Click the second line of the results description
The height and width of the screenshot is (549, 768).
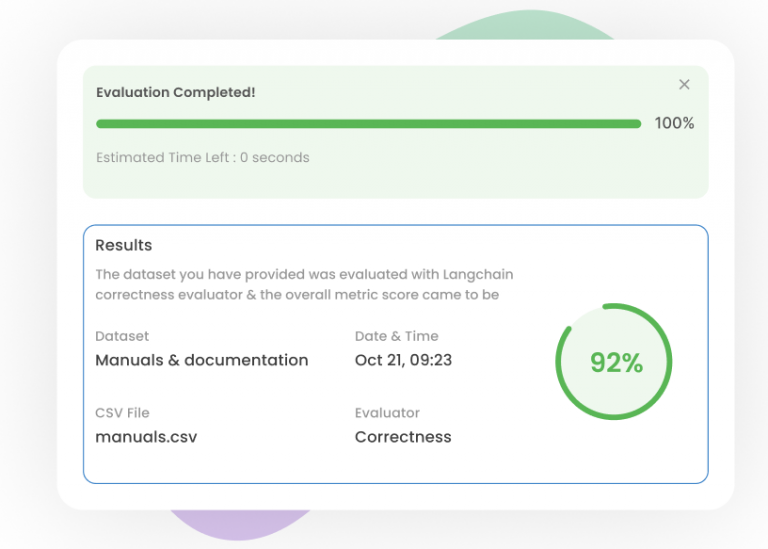(x=296, y=295)
